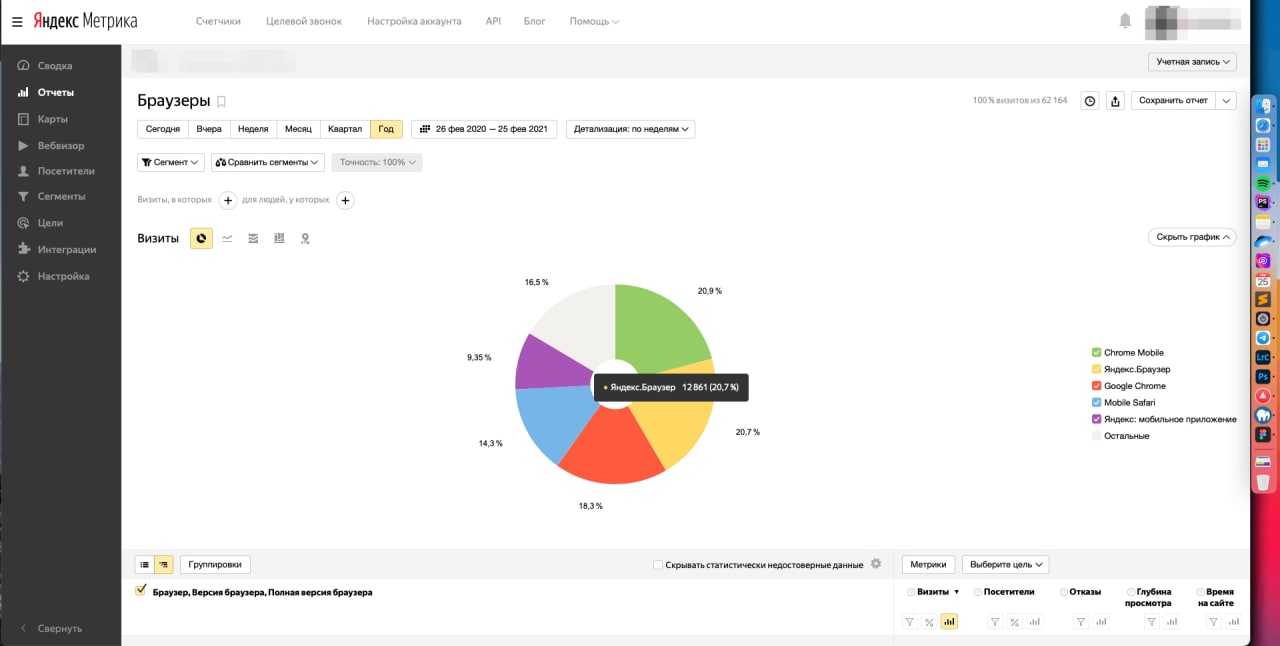The image size is (1280, 646).
Task: Open the Помощь menu in the top bar
Action: (594, 21)
